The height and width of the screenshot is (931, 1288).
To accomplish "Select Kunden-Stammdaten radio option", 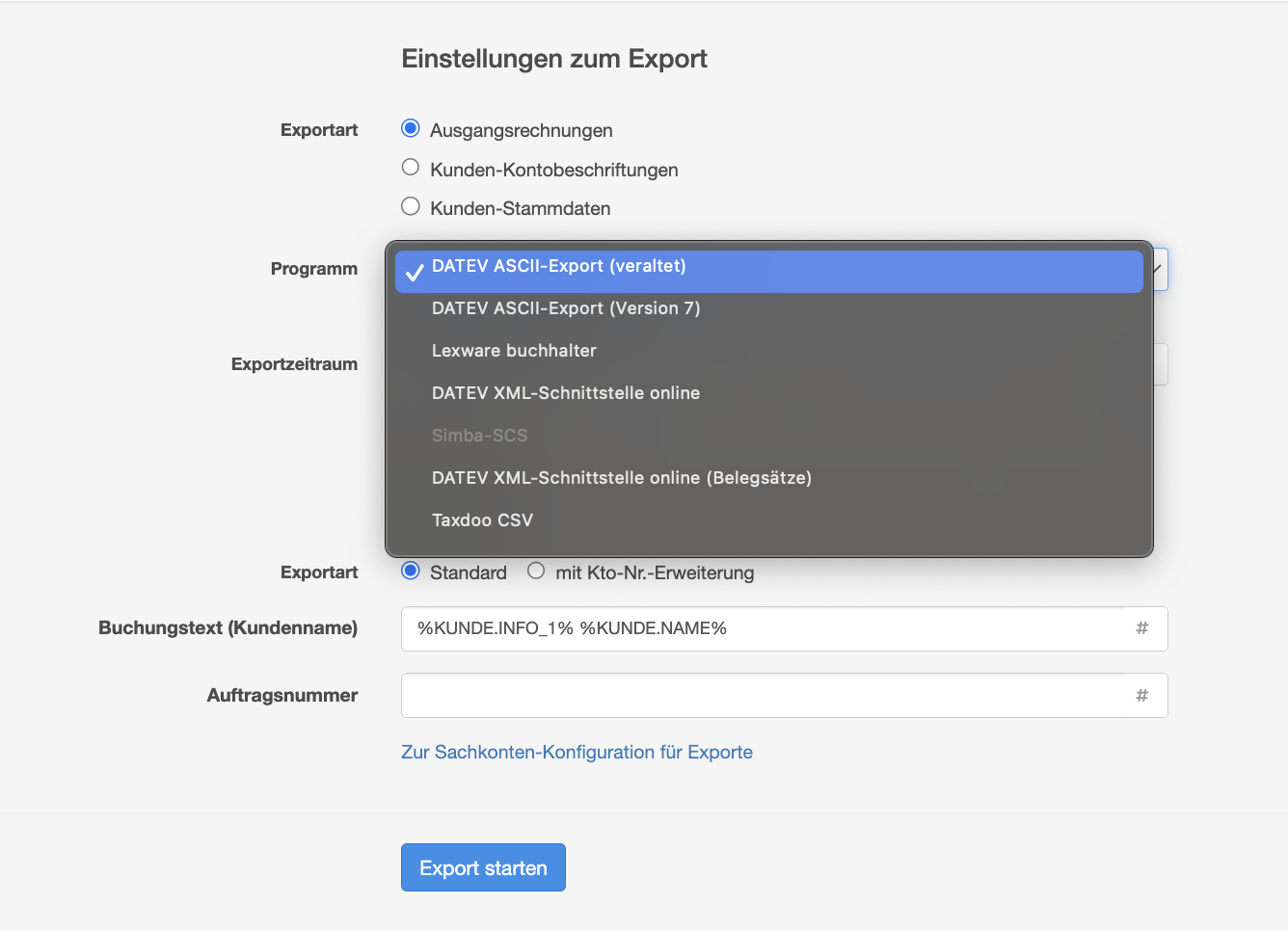I will coord(411,207).
